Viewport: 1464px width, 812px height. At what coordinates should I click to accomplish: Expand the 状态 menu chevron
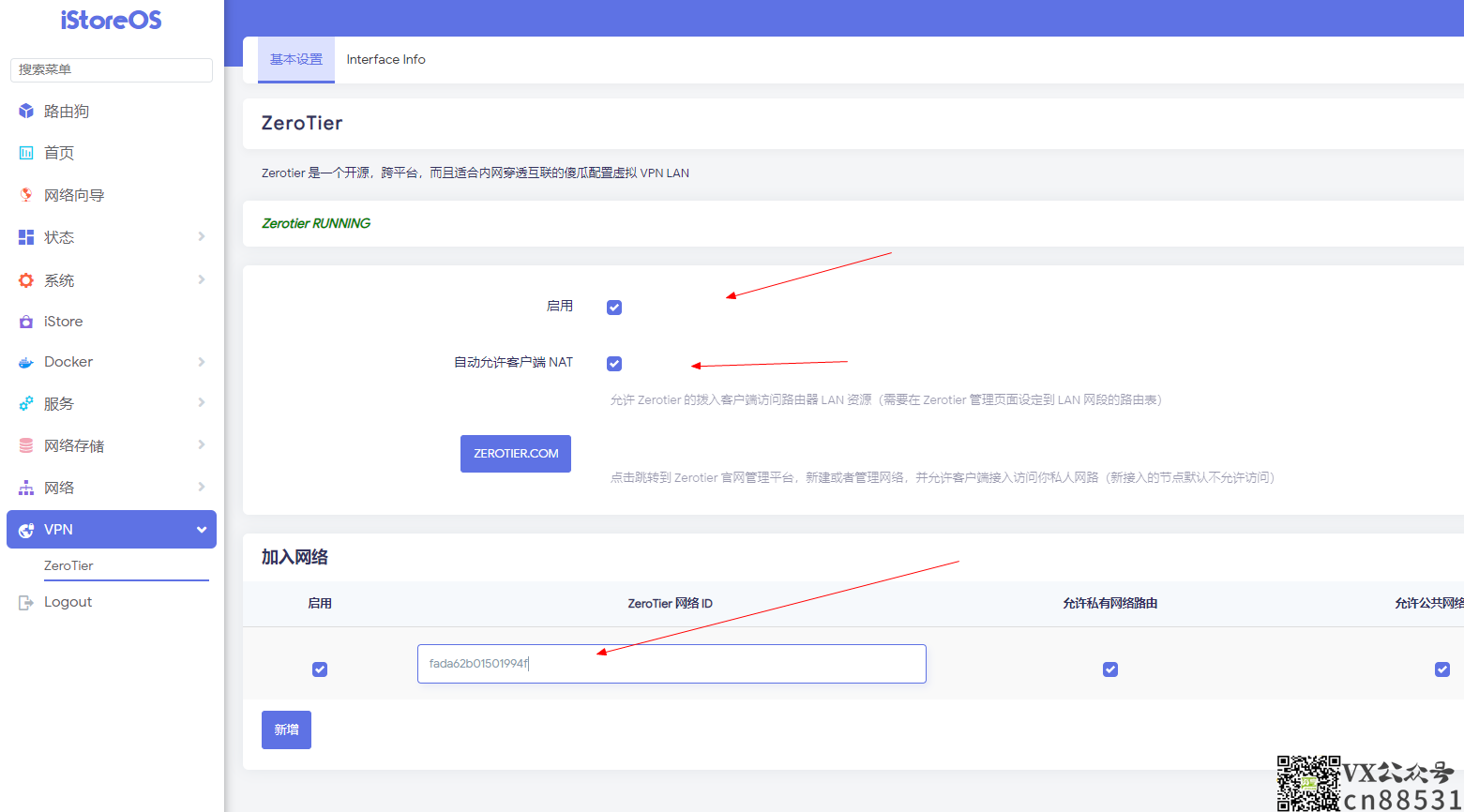point(202,236)
